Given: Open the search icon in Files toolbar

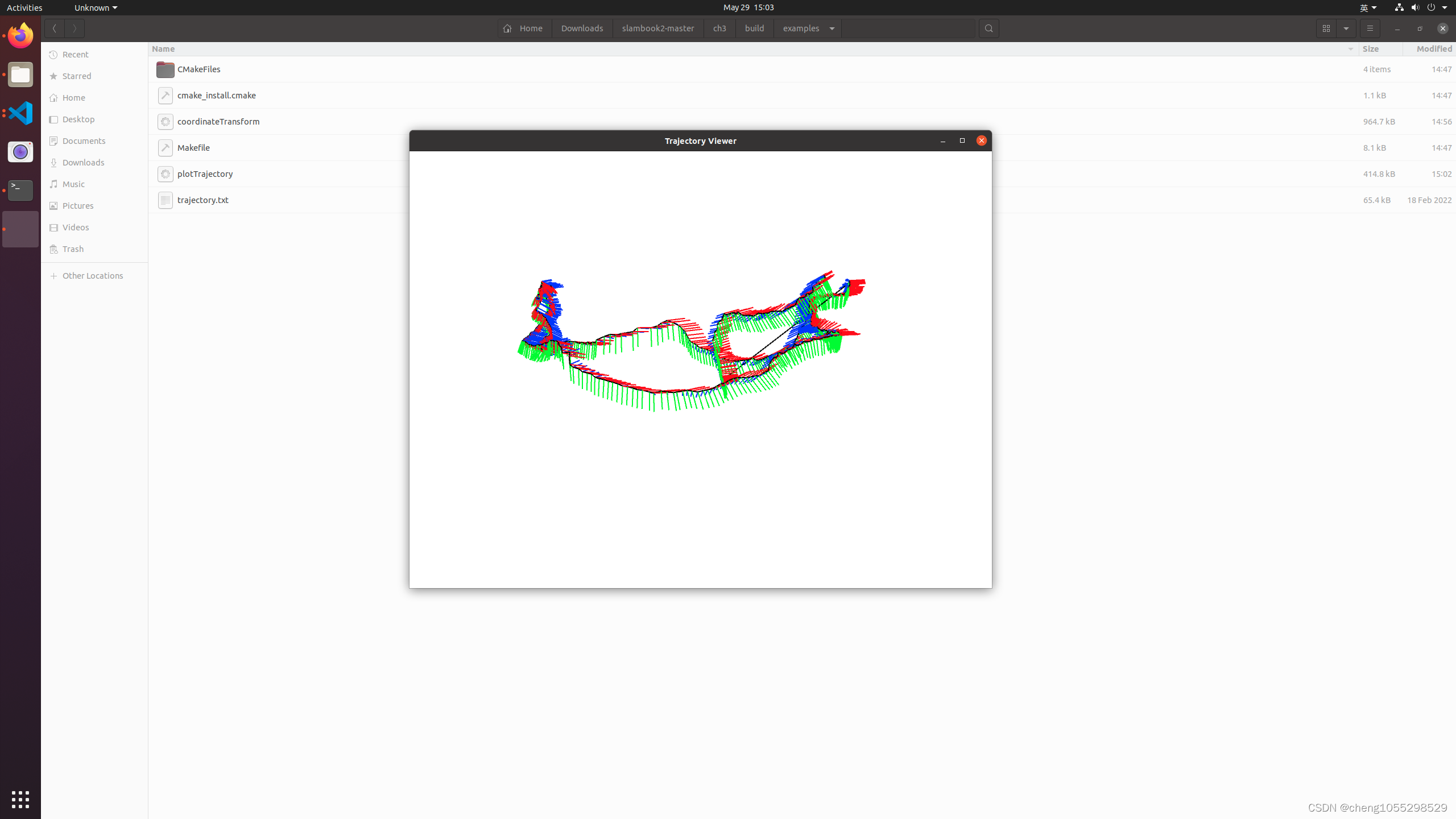Looking at the screenshot, I should coord(988,28).
